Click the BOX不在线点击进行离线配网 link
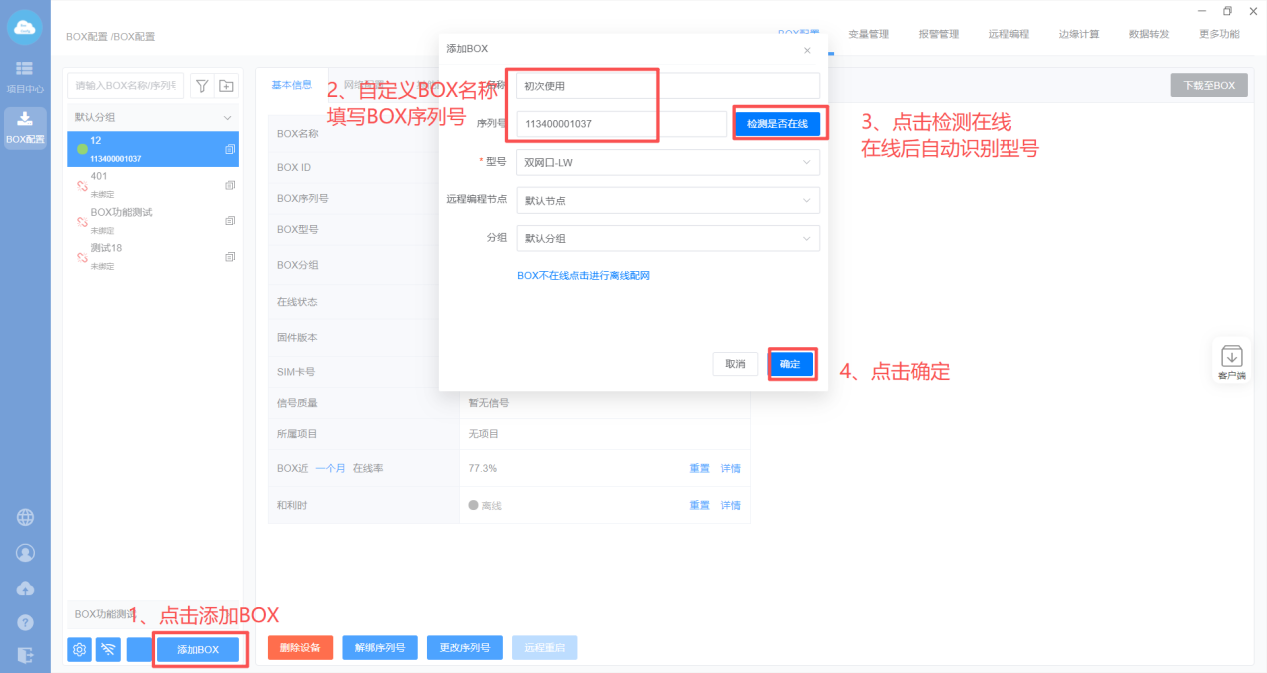The width and height of the screenshot is (1267, 673). coord(583,275)
